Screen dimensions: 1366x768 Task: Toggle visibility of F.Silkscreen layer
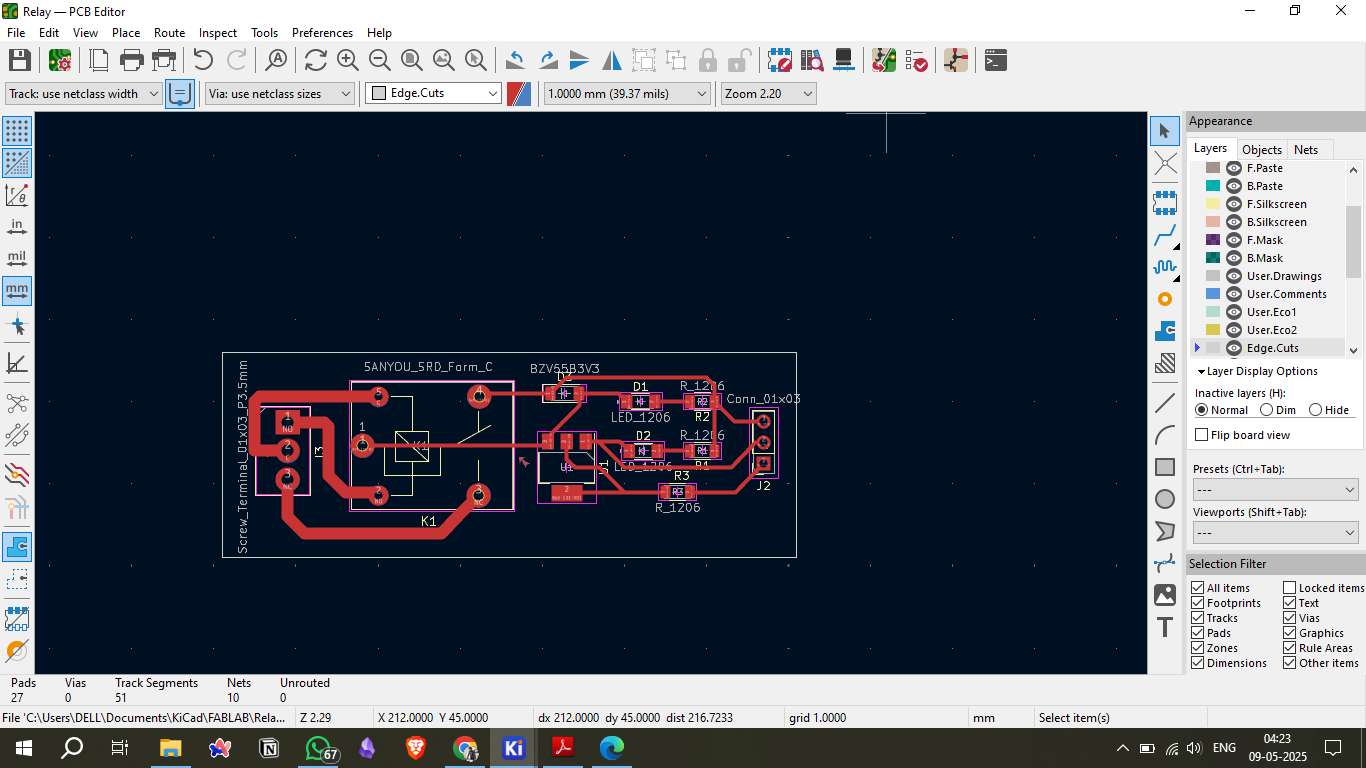1234,204
